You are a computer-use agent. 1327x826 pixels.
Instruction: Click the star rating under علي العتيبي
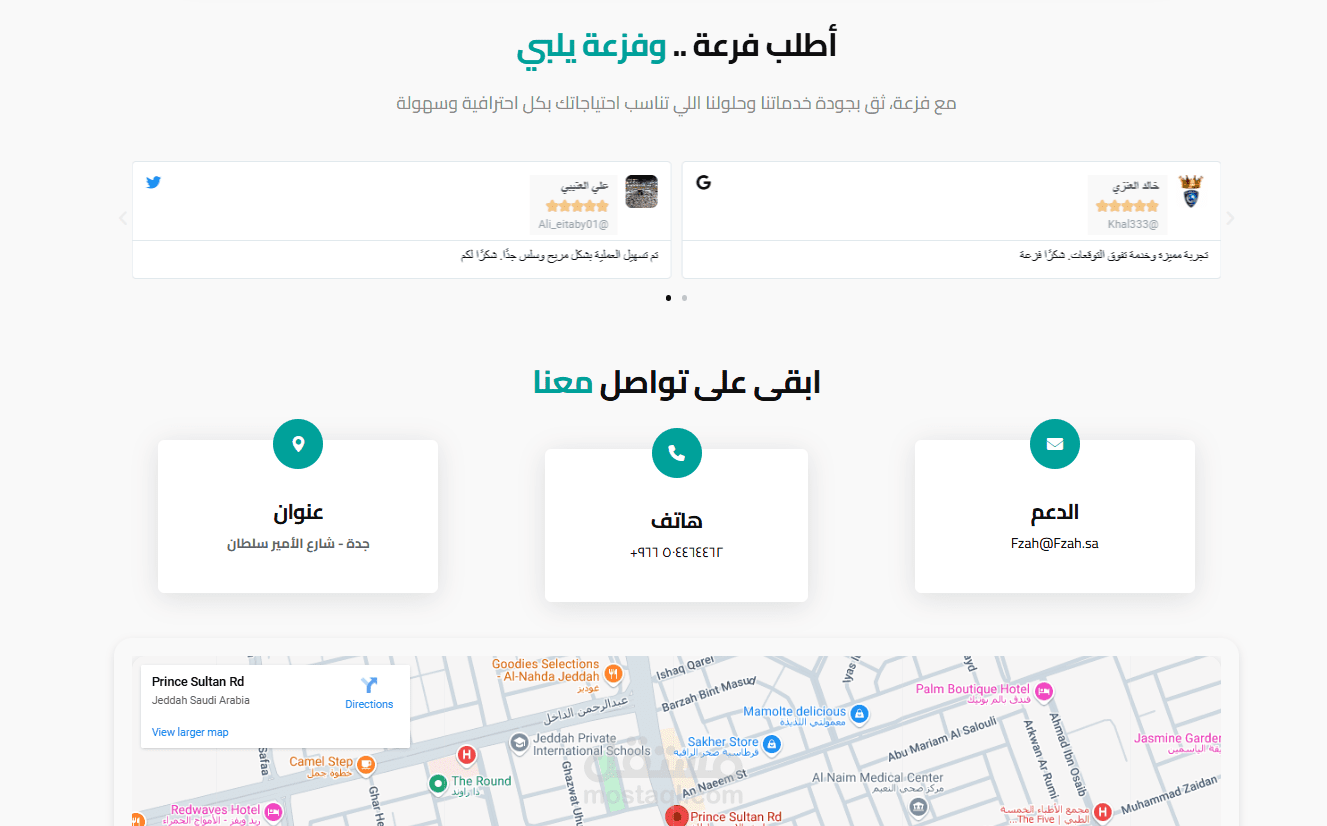tap(577, 206)
